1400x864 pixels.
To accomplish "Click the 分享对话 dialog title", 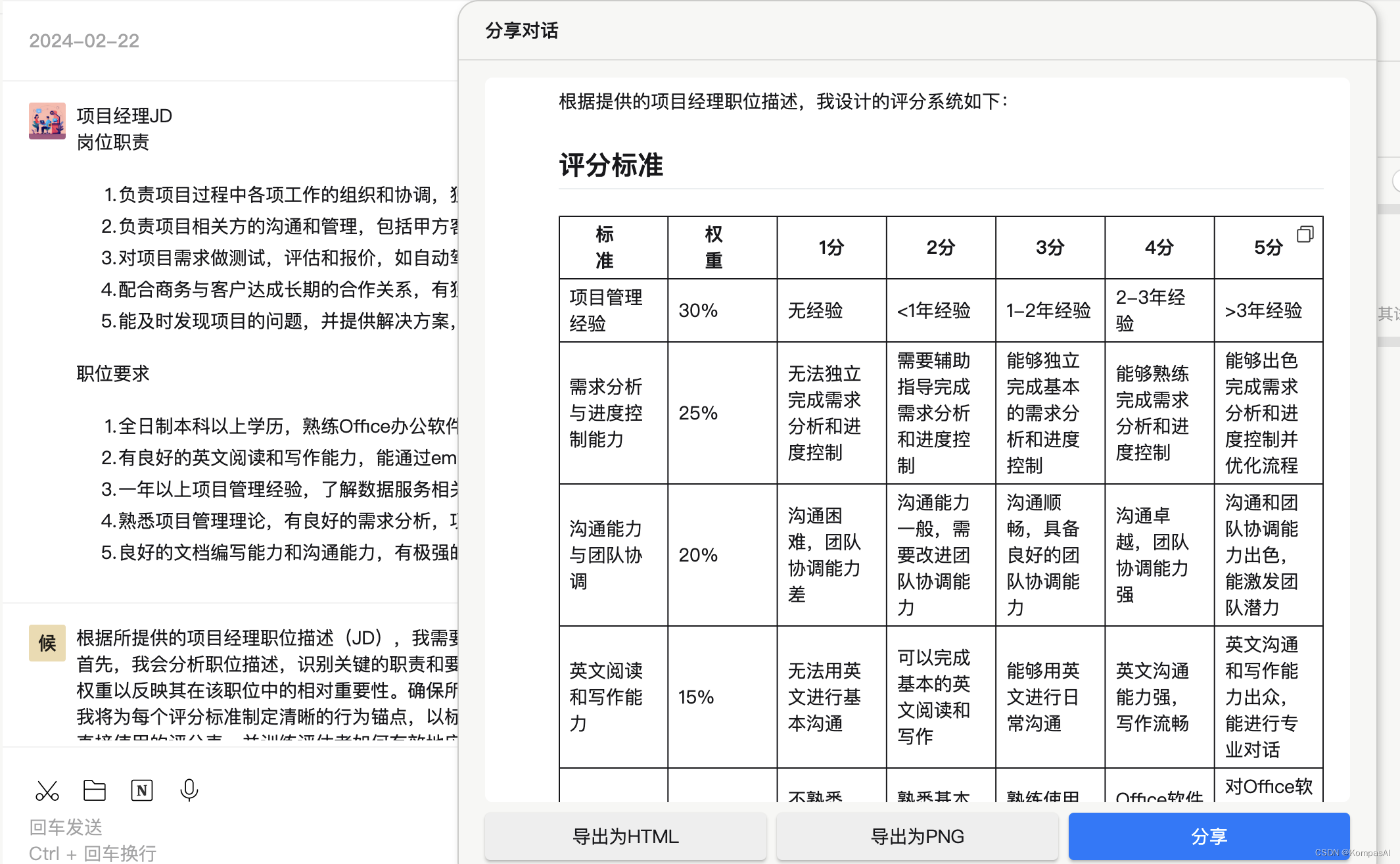I will point(522,30).
